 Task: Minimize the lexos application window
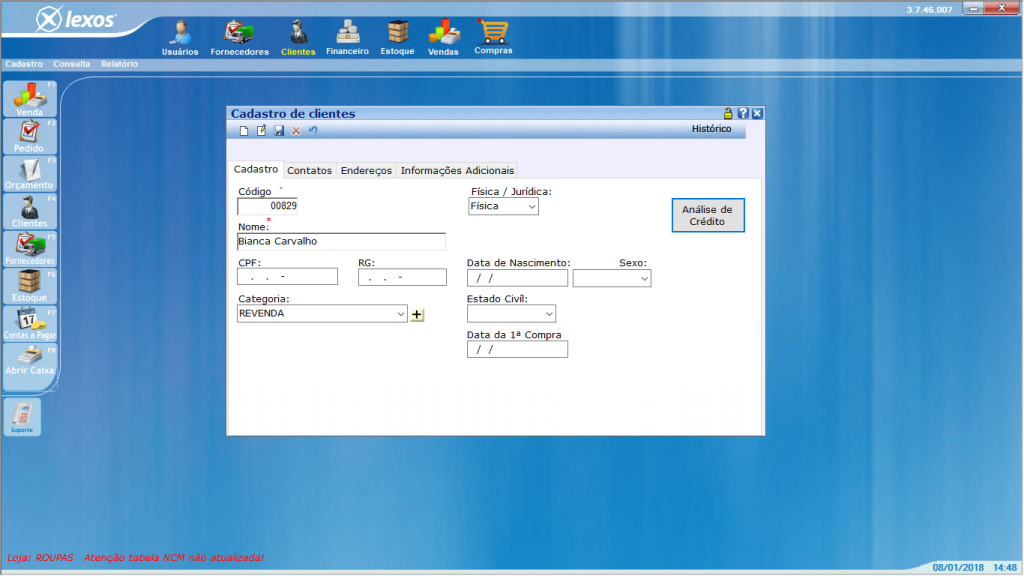tap(974, 8)
